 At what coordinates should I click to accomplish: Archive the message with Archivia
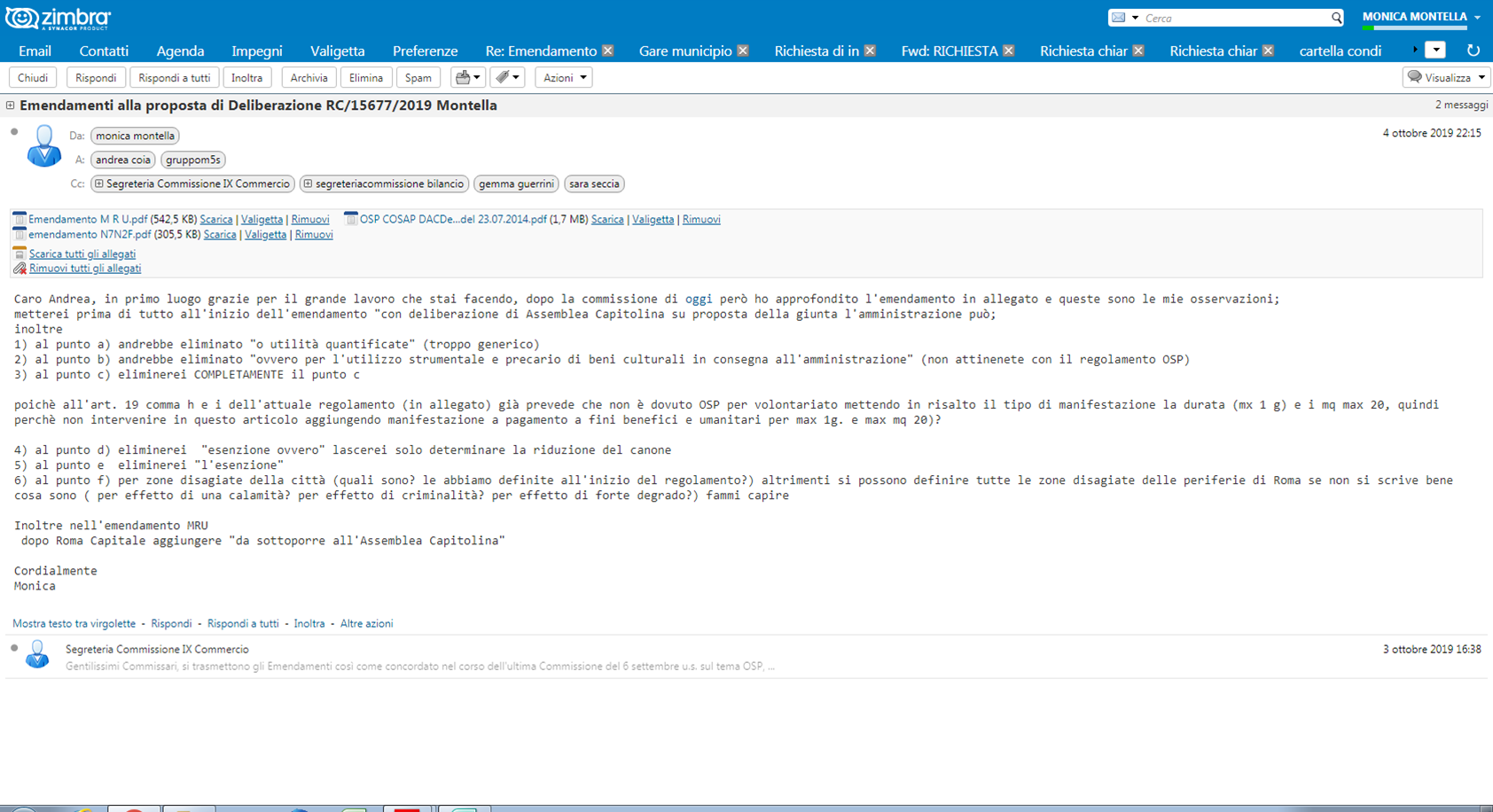tap(309, 78)
